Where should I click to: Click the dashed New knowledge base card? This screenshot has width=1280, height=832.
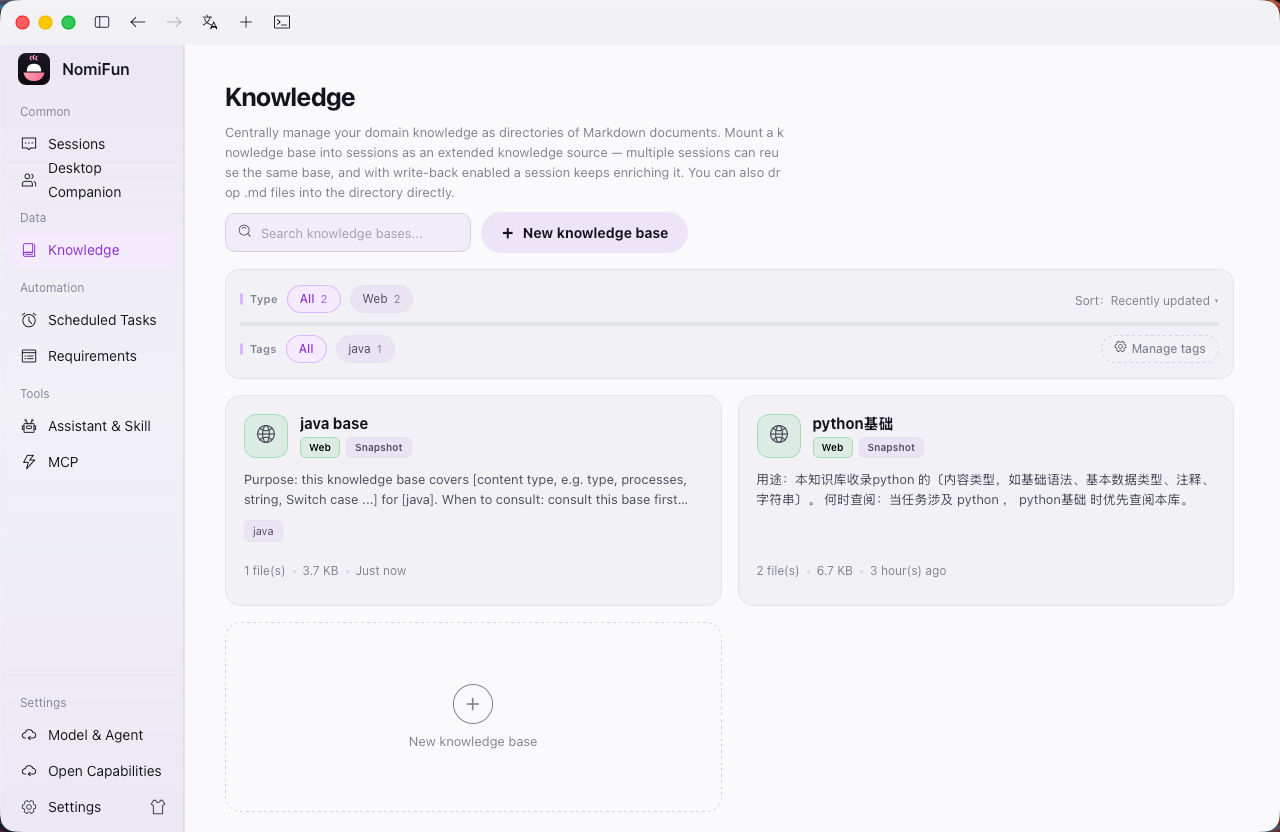pyautogui.click(x=473, y=717)
